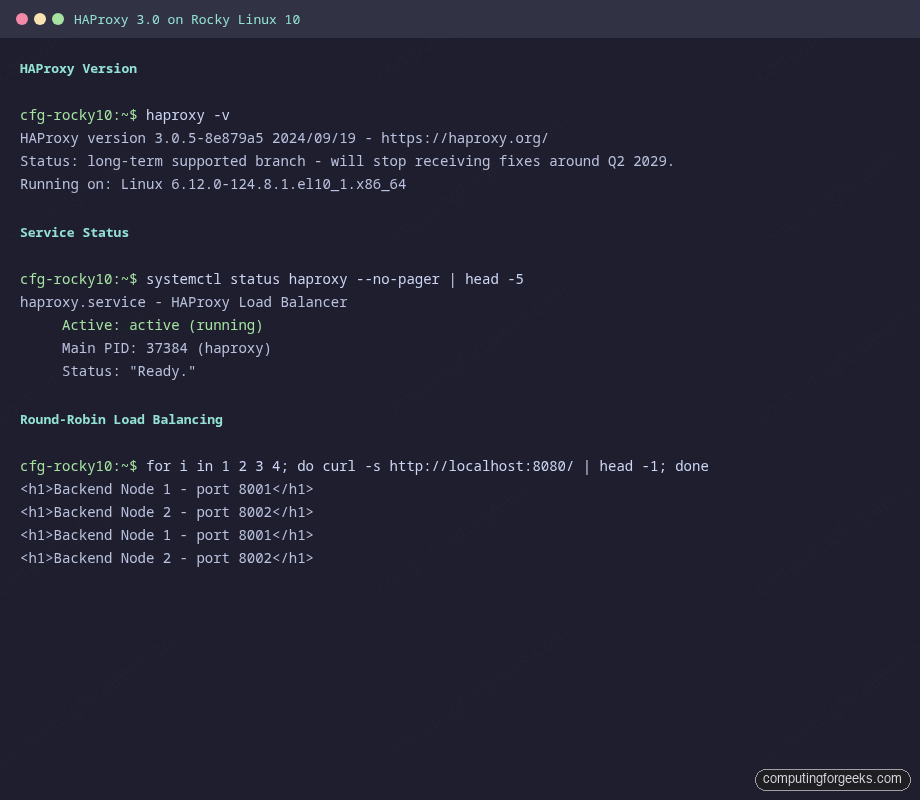Screen dimensions: 920x800
Task: Select the long-term supported branch status line
Action: tap(345, 161)
